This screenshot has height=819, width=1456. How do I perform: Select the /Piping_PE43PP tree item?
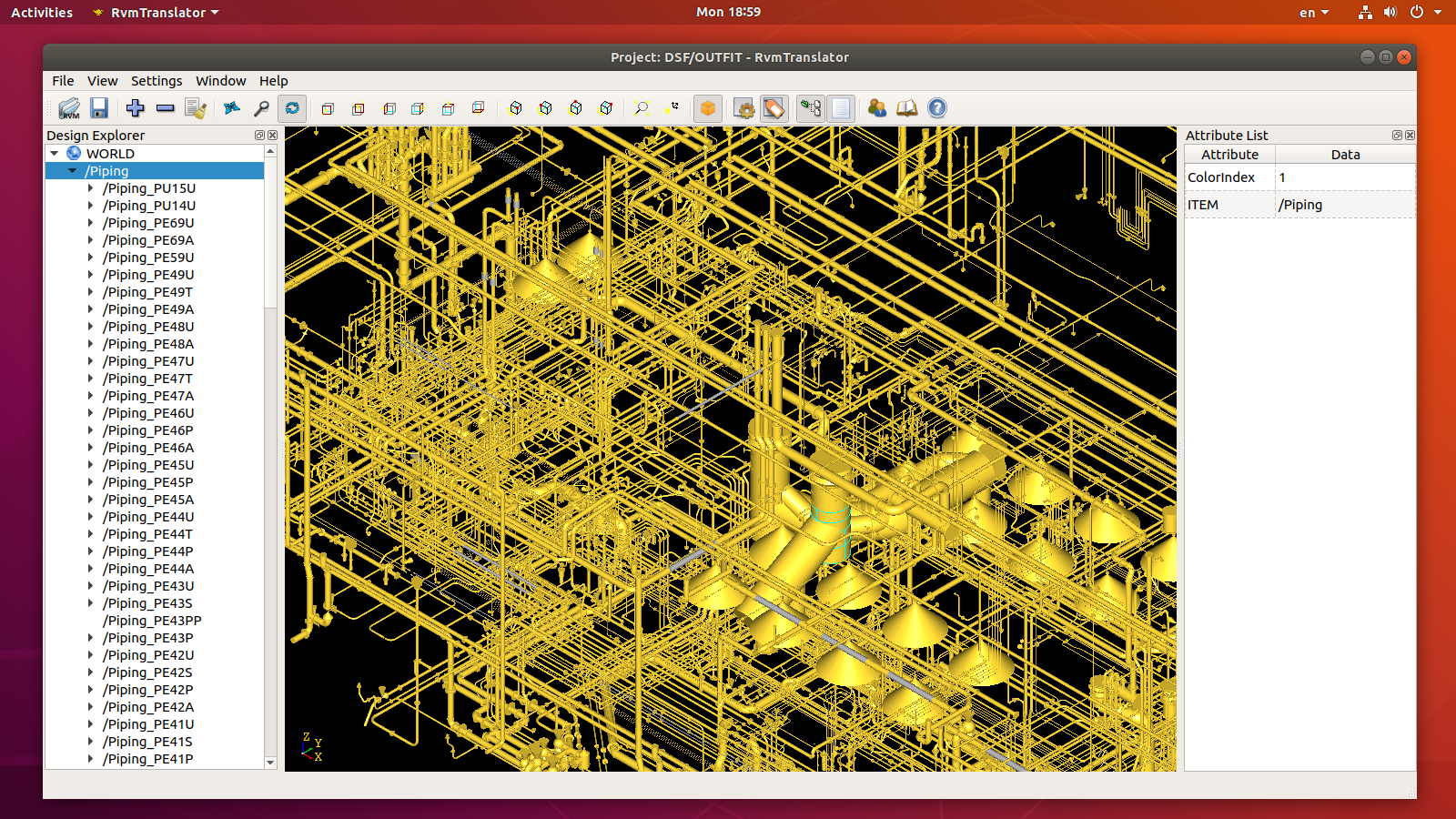(x=152, y=621)
